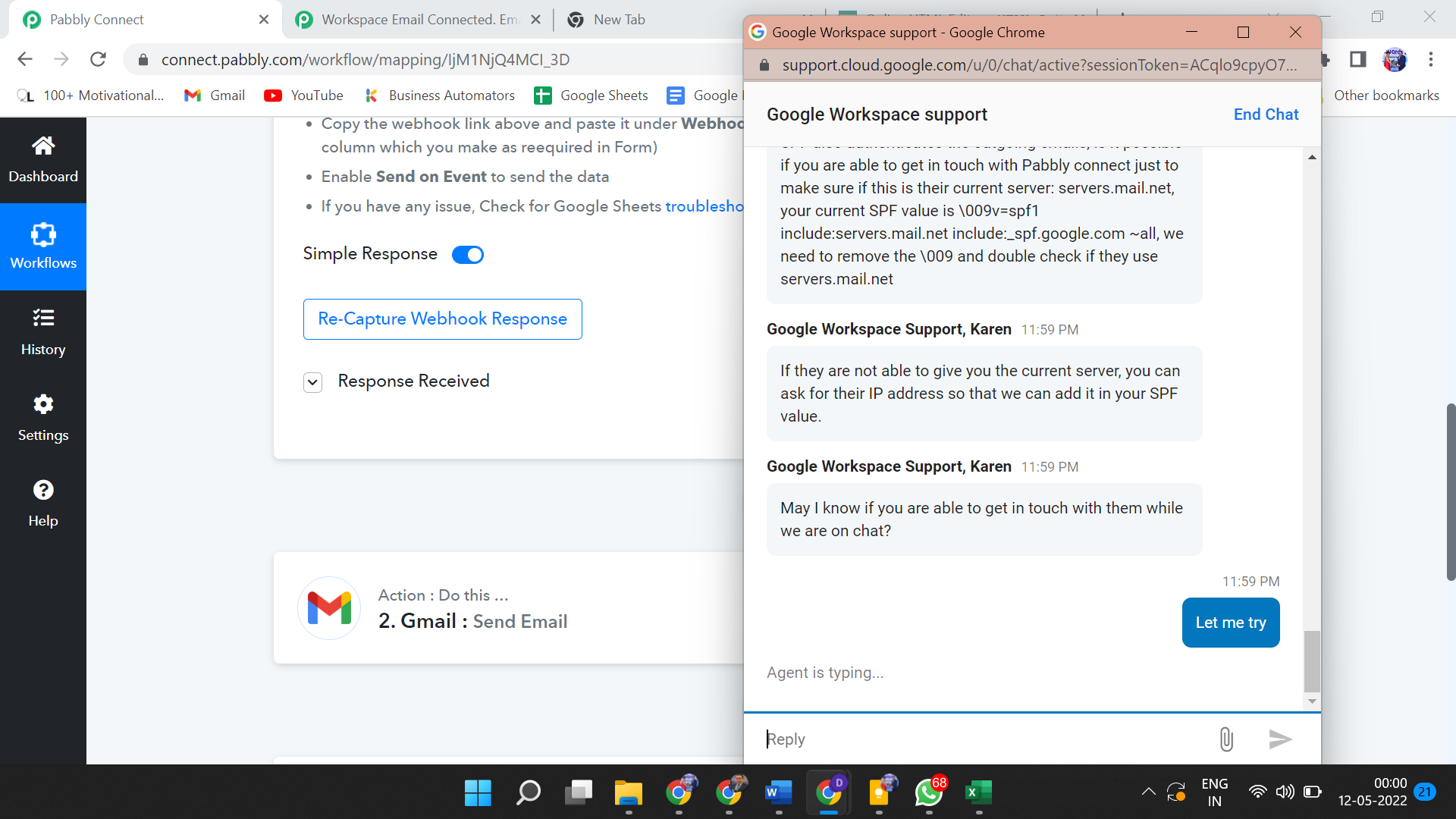Open Task View on taskbar
The width and height of the screenshot is (1456, 819).
[579, 792]
